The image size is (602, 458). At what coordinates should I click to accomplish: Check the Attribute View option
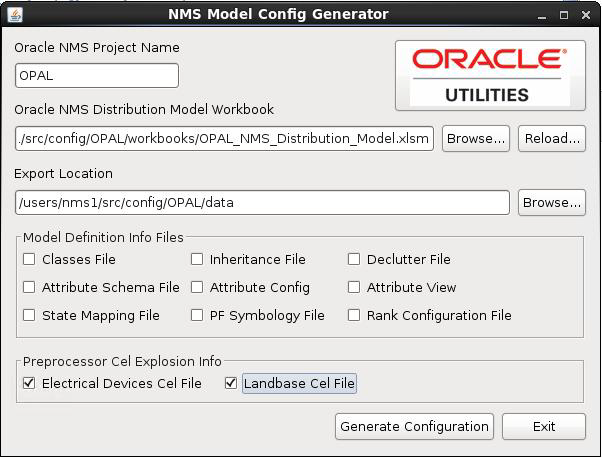(354, 287)
